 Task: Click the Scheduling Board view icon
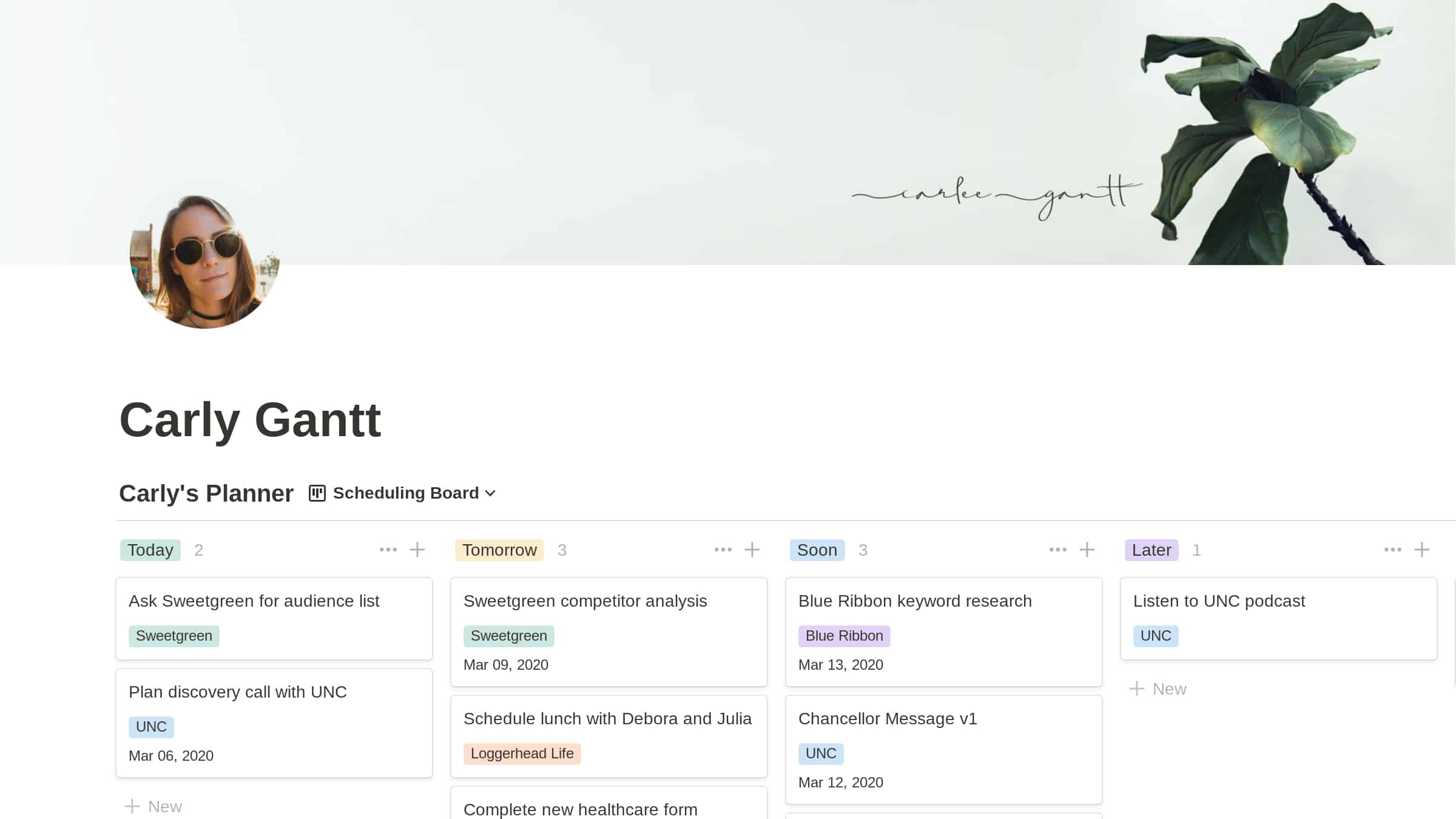point(317,493)
